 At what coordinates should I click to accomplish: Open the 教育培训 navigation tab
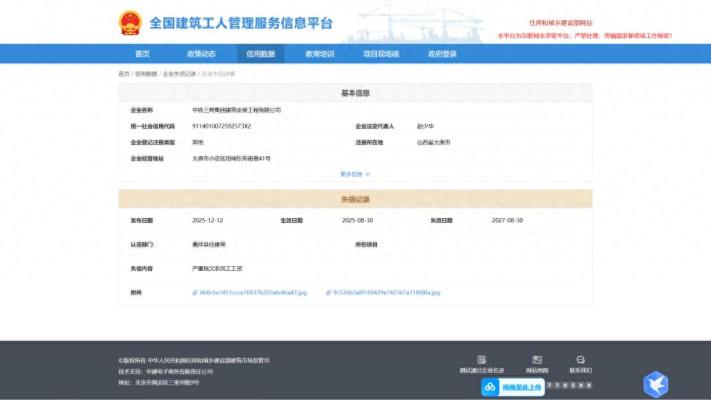[x=319, y=54]
